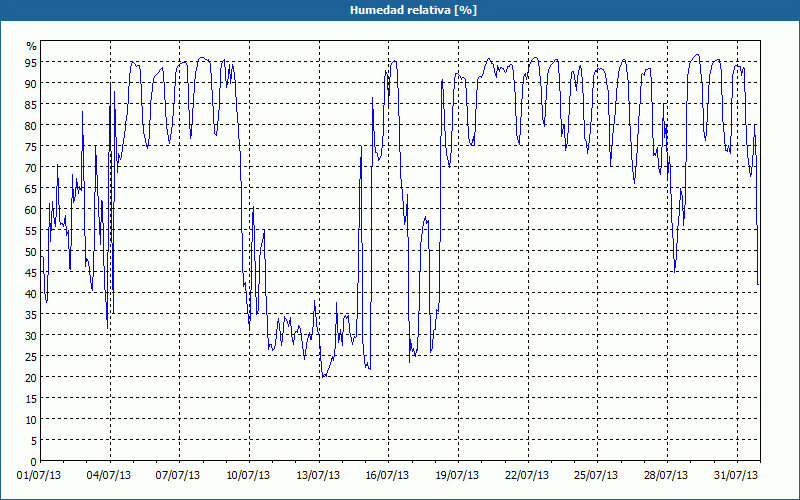Screen dimensions: 800x500
Task: Select the 10 value on the y-axis
Action: pos(31,420)
